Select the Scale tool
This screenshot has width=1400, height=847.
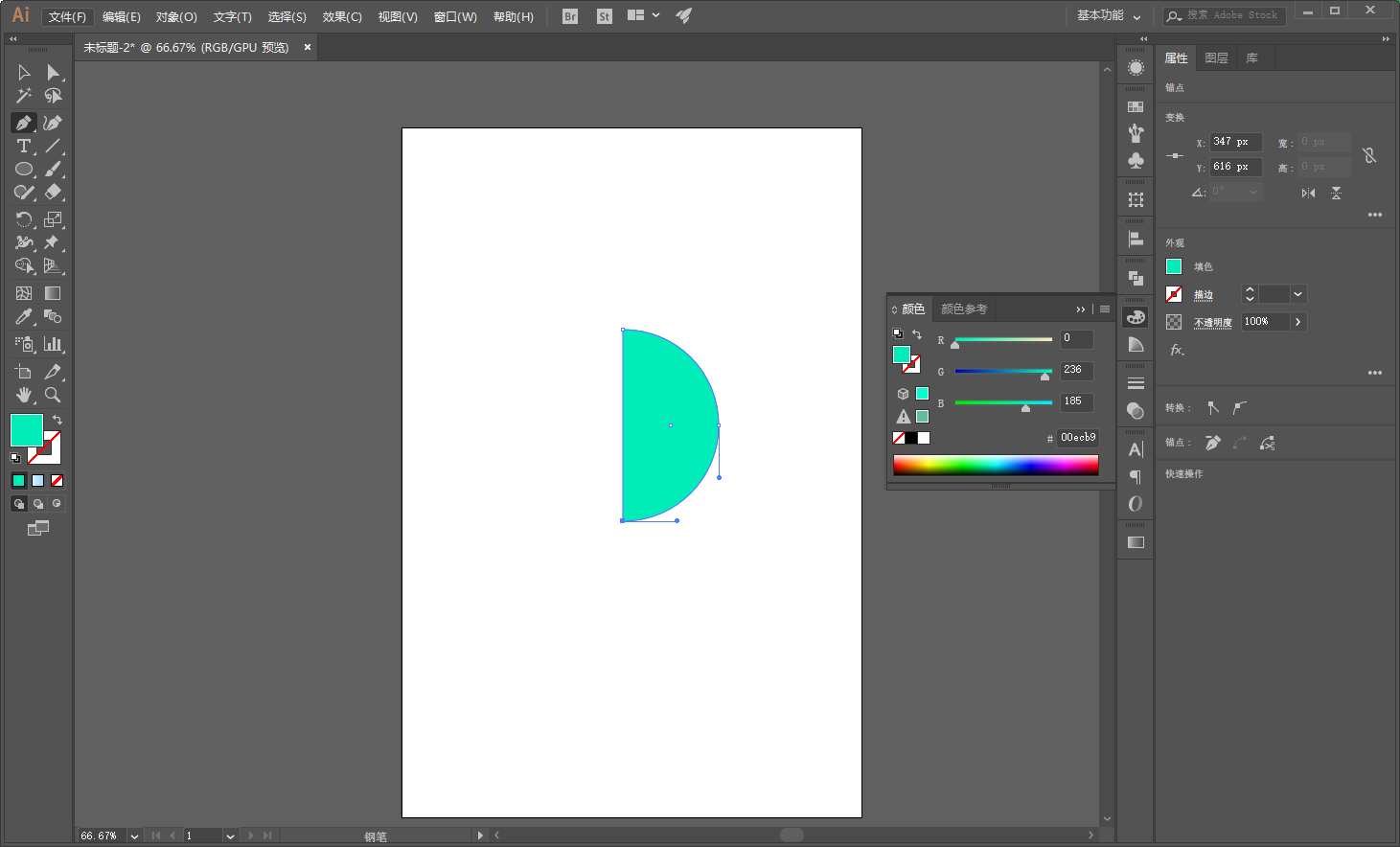[53, 219]
